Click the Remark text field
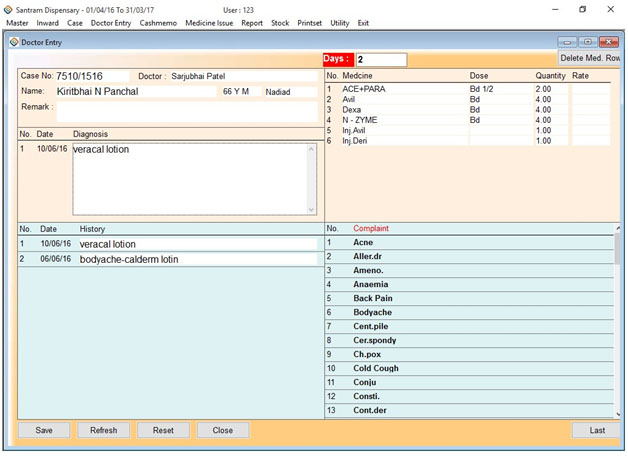Image resolution: width=628 pixels, height=456 pixels. [185, 110]
